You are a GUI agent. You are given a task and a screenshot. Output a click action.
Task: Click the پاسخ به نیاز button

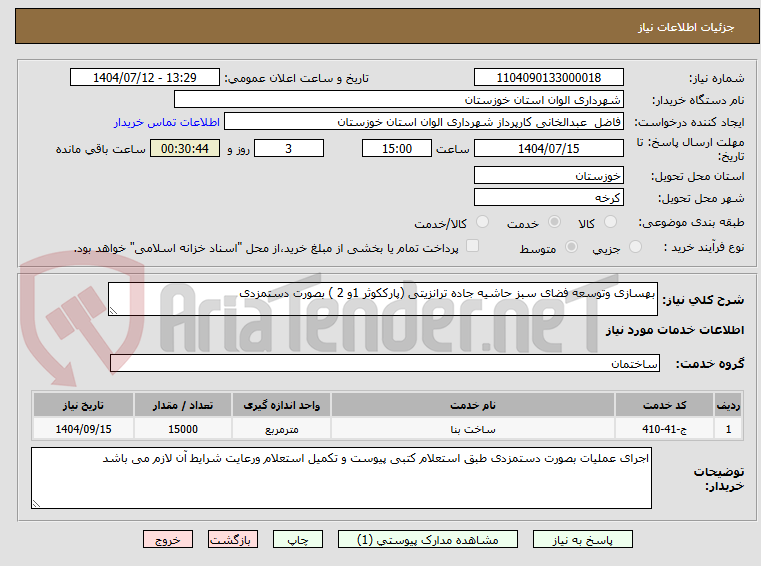pos(582,539)
